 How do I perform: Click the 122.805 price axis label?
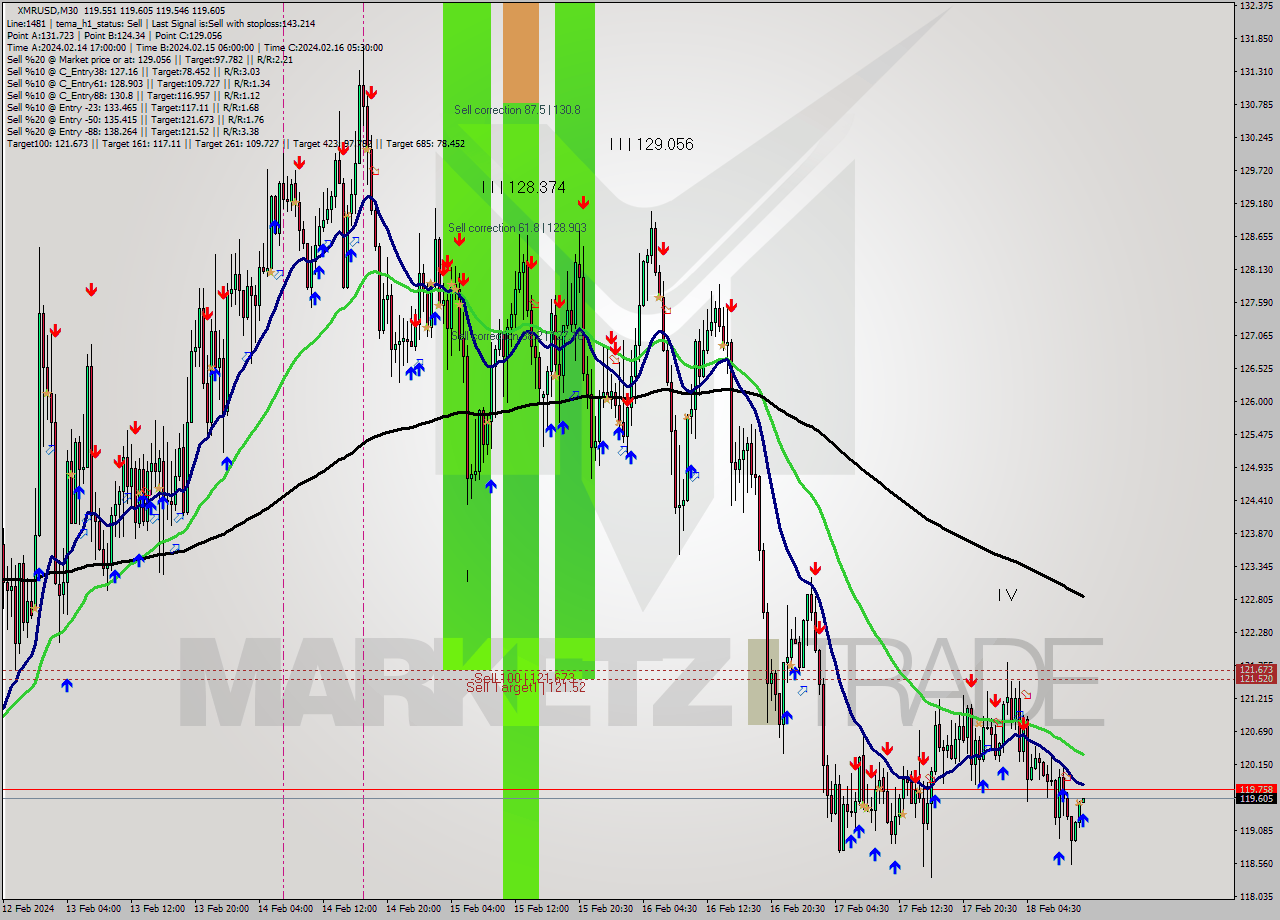point(1256,600)
